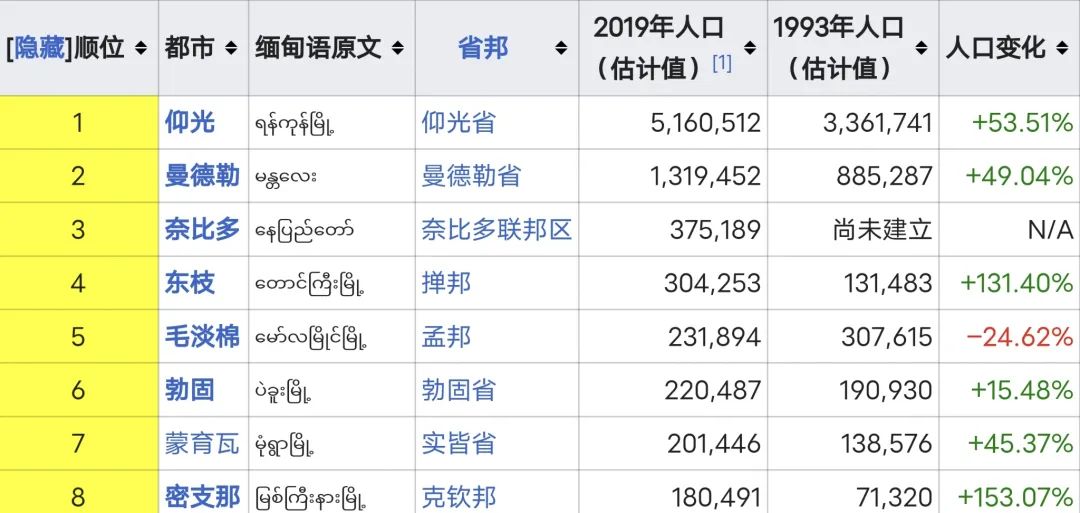Open the 奈比多联邦区 region link
Image resolution: width=1080 pixels, height=513 pixels.
[x=496, y=230]
